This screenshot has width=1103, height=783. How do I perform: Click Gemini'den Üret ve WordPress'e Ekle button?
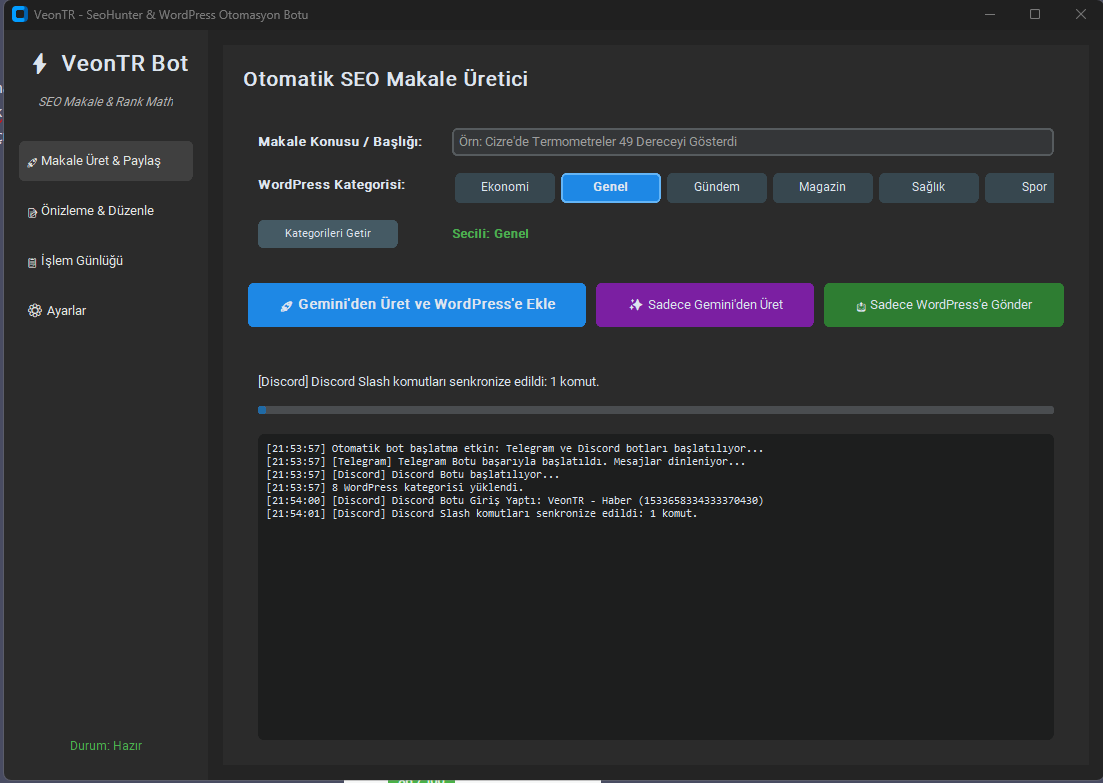416,305
